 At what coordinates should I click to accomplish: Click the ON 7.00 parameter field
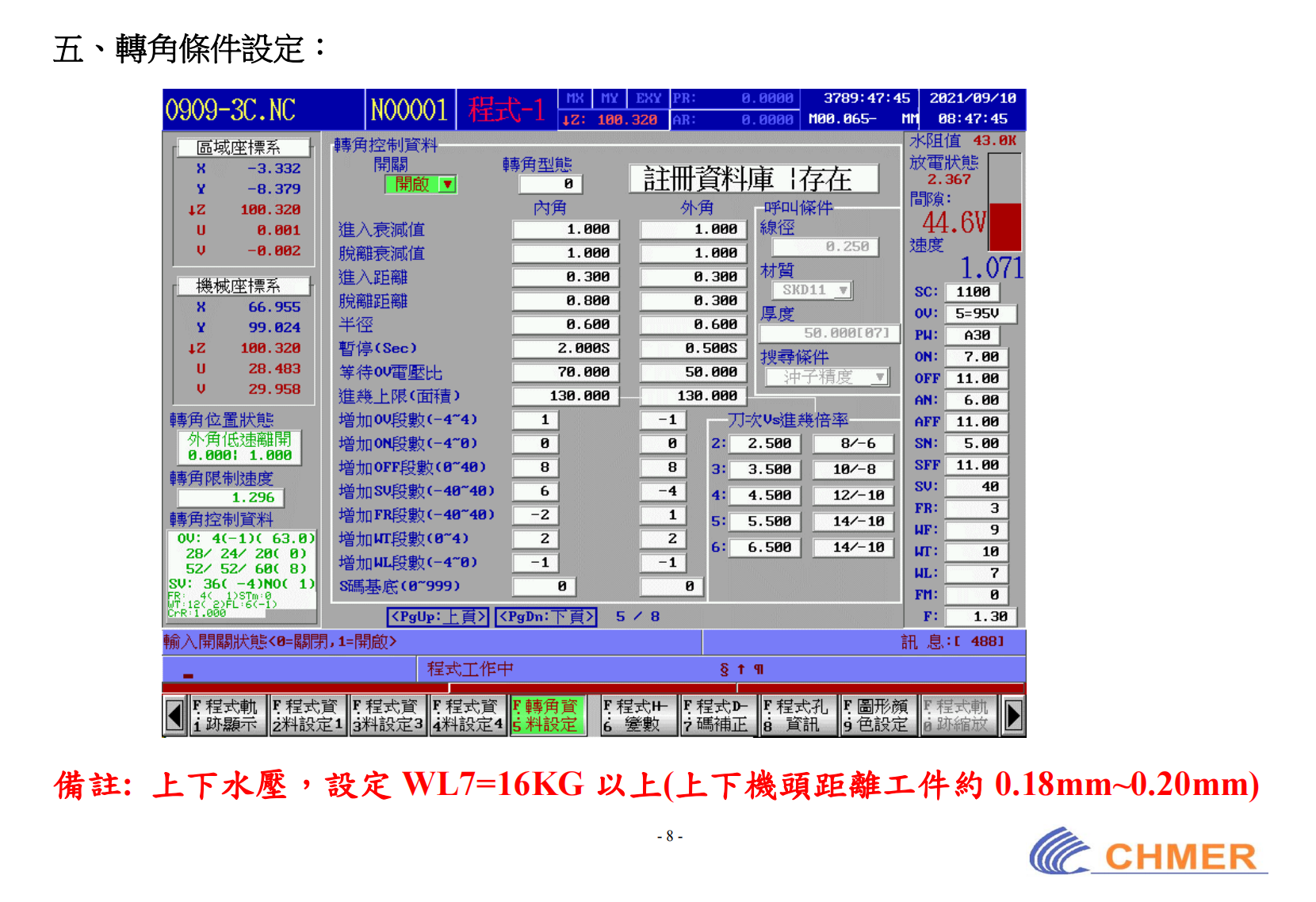point(977,357)
